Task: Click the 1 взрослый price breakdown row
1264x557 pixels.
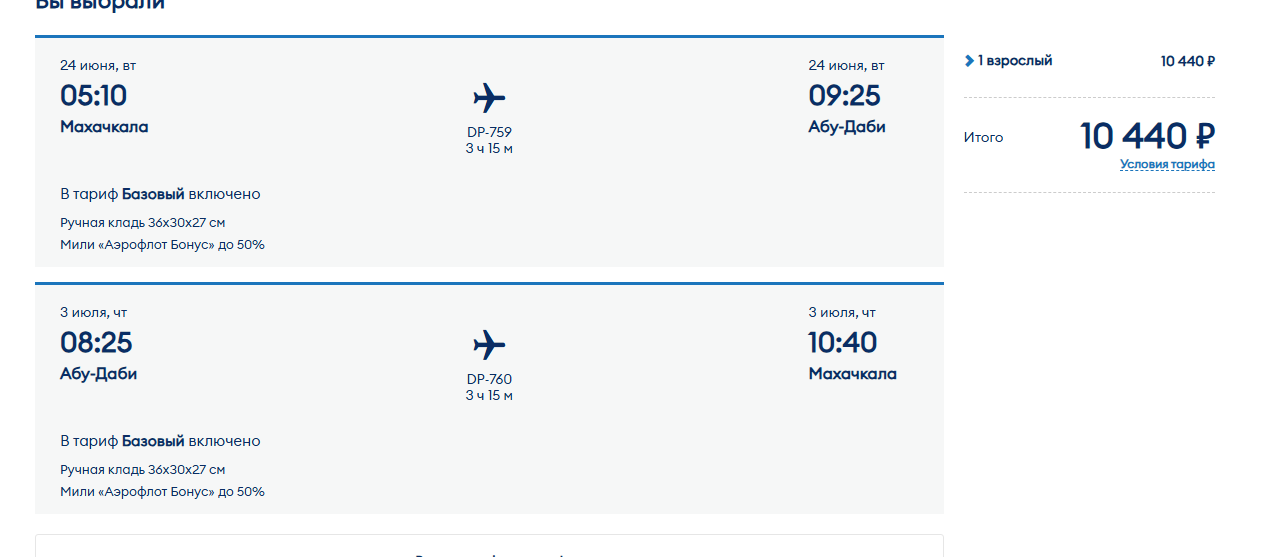Action: [1089, 61]
